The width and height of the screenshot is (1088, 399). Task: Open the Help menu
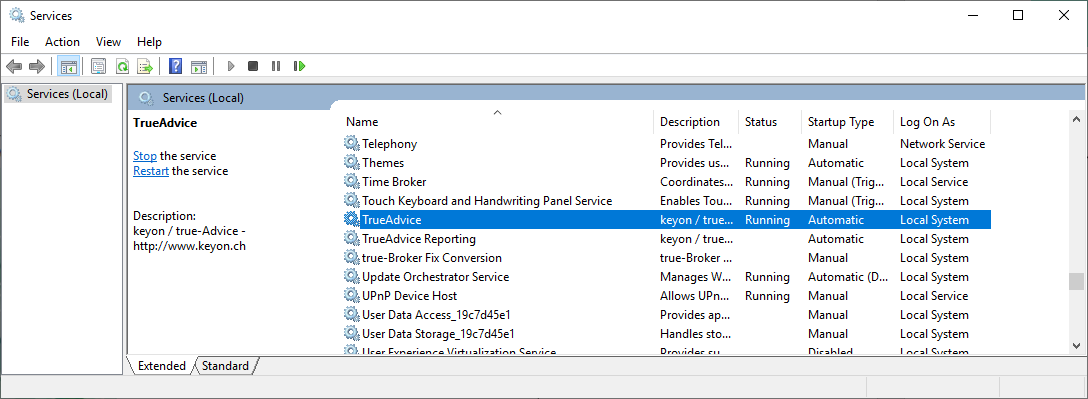coord(149,42)
